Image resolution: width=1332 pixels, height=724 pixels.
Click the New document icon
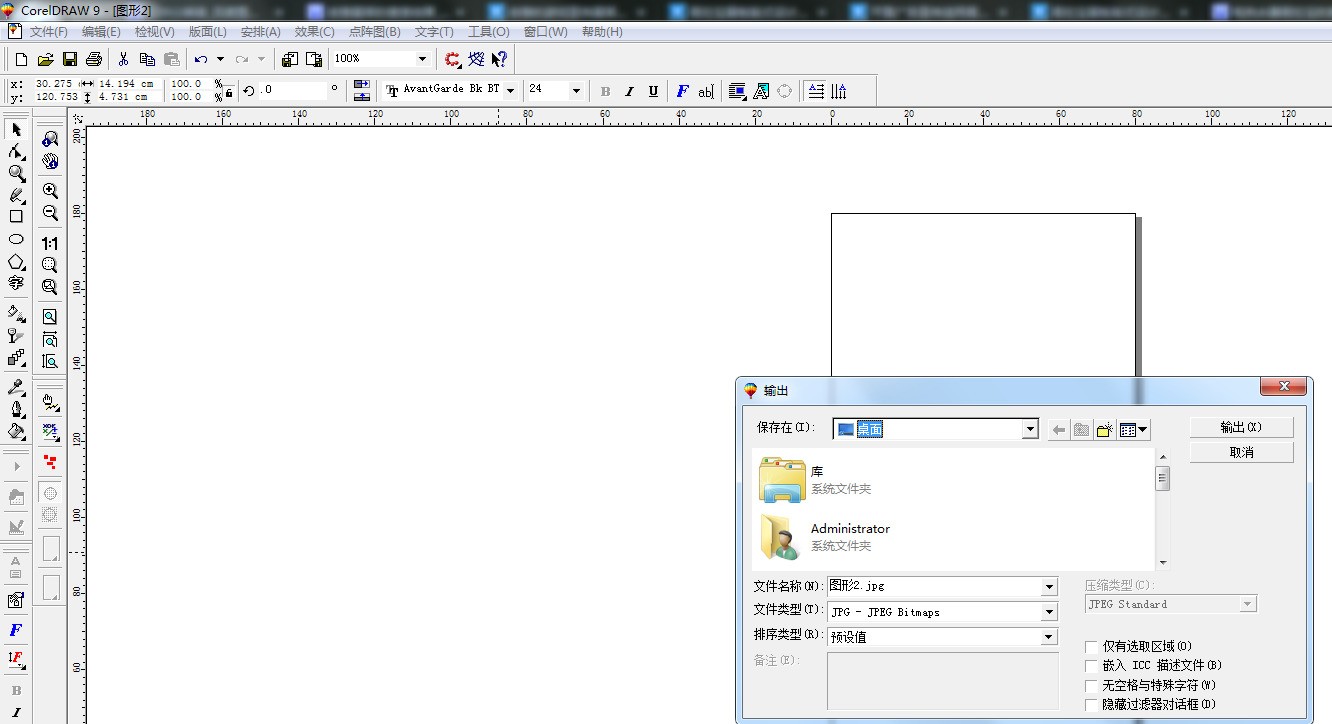22,59
